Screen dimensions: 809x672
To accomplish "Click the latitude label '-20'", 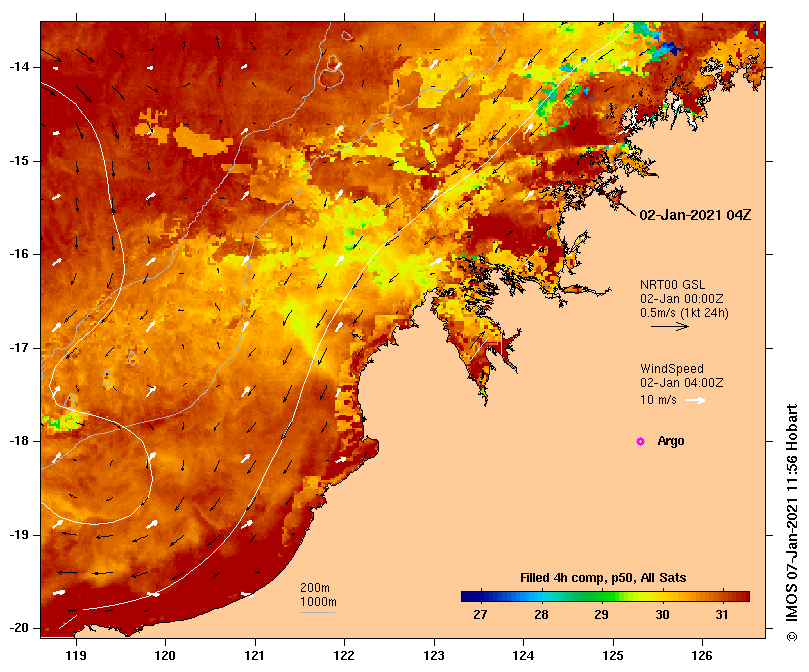I will click(x=19, y=629).
